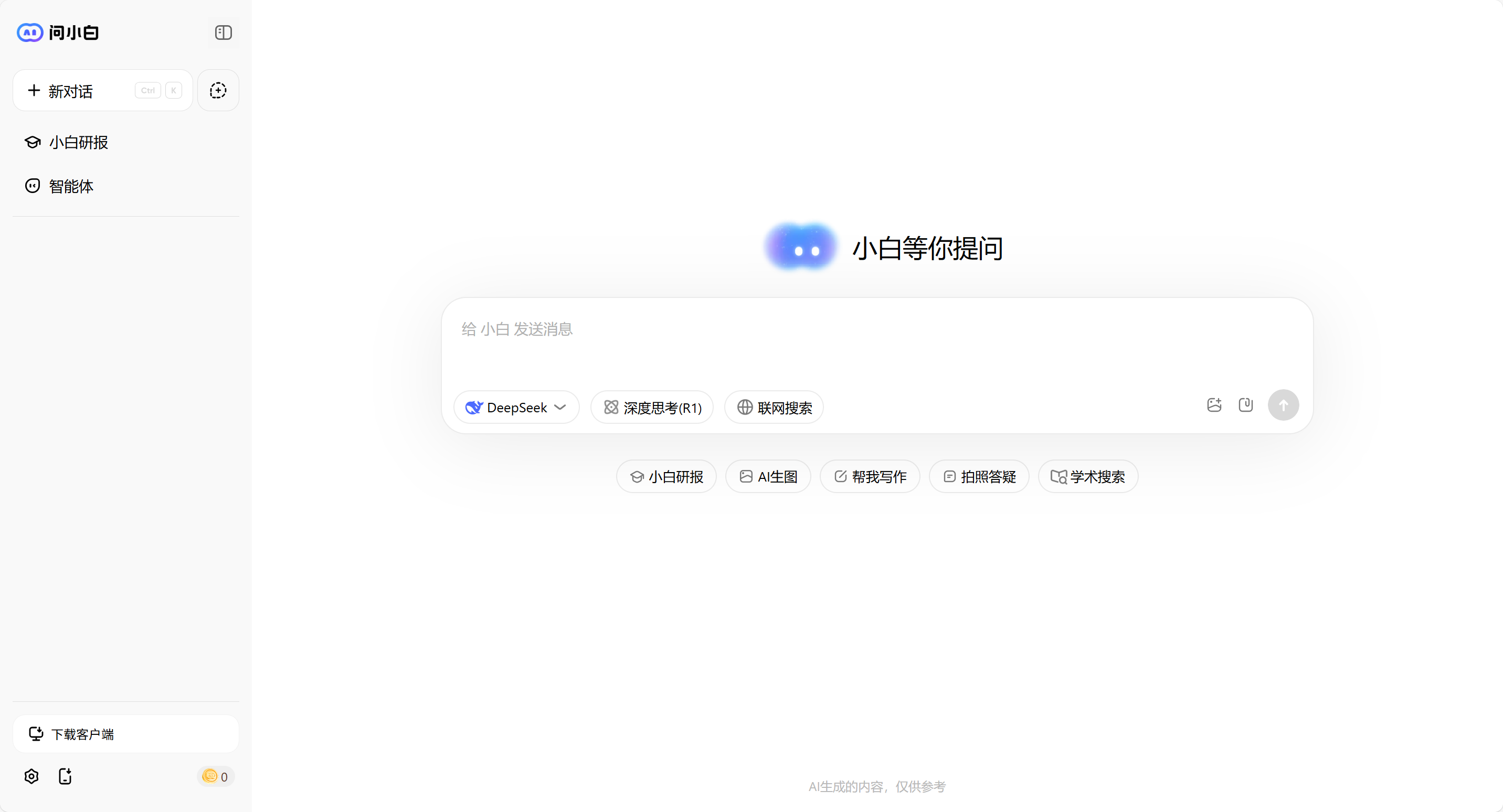Open settings gear icon

[31, 776]
